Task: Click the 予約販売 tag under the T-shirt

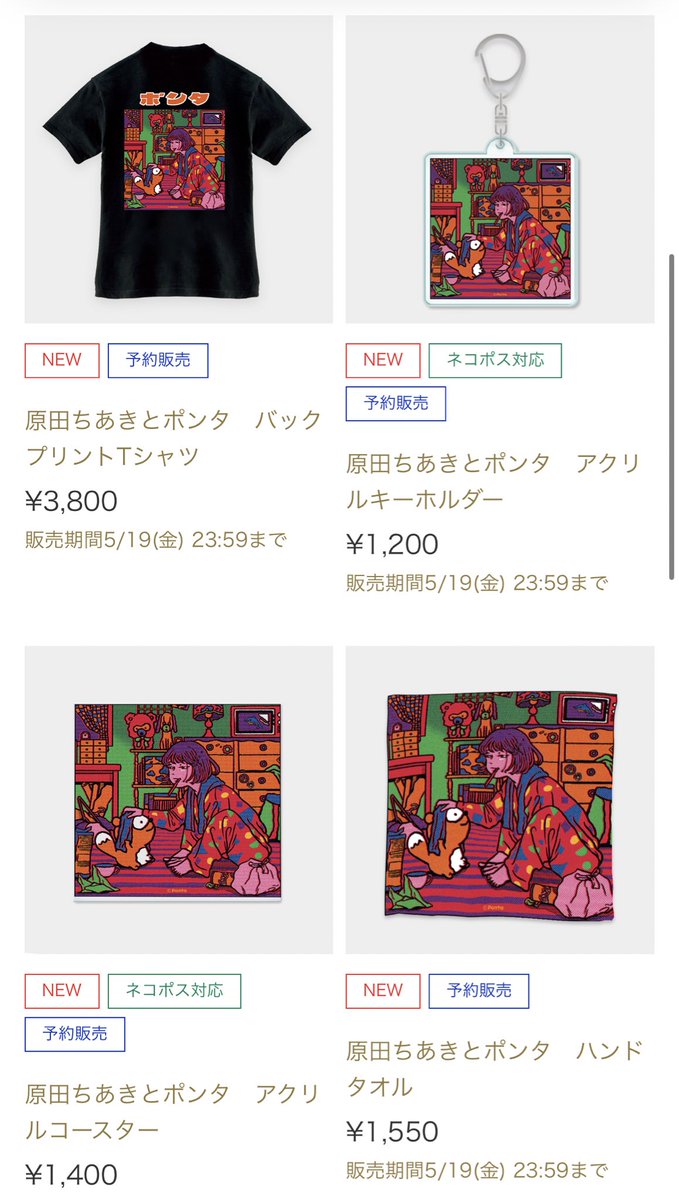Action: (x=158, y=360)
